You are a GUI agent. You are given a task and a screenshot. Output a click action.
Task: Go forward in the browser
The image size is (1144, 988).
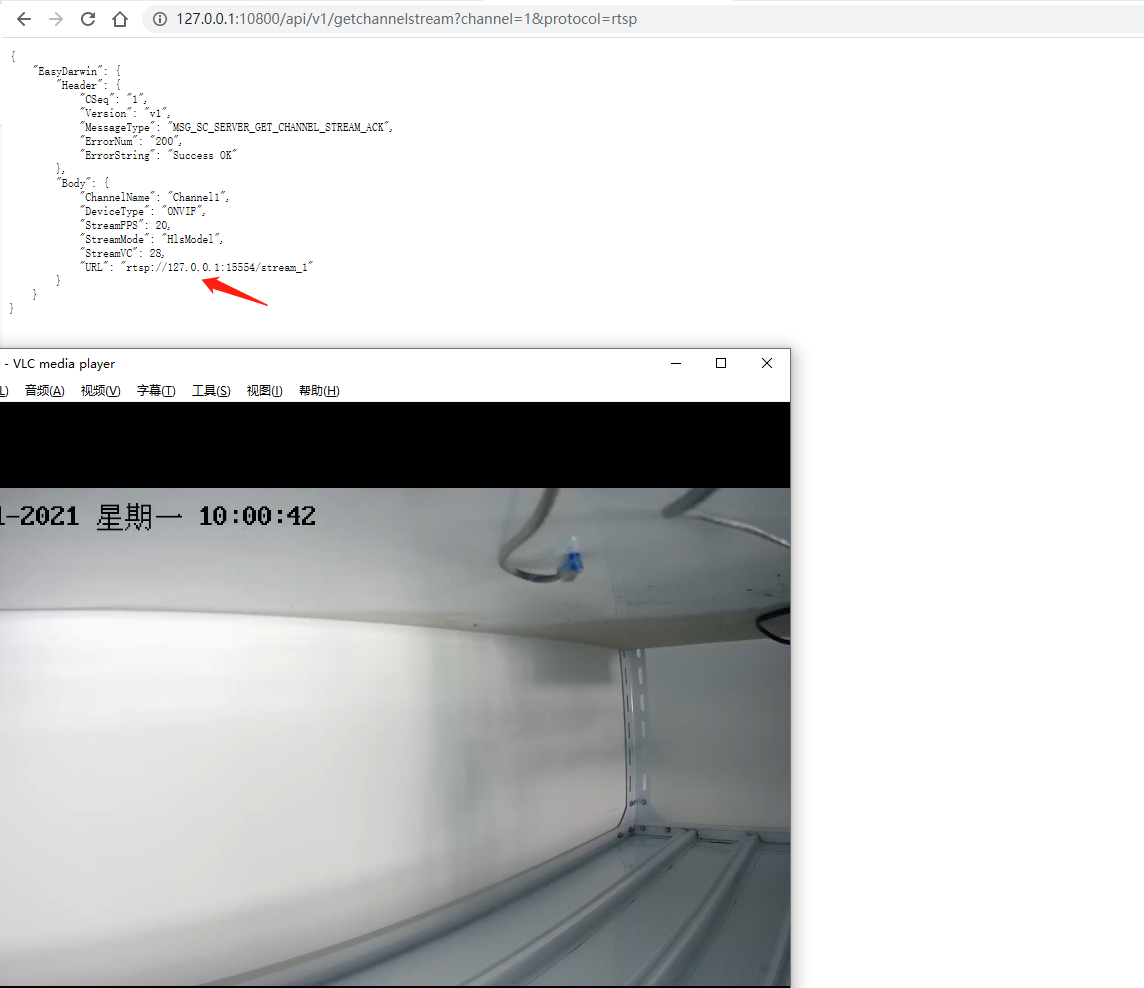click(56, 19)
